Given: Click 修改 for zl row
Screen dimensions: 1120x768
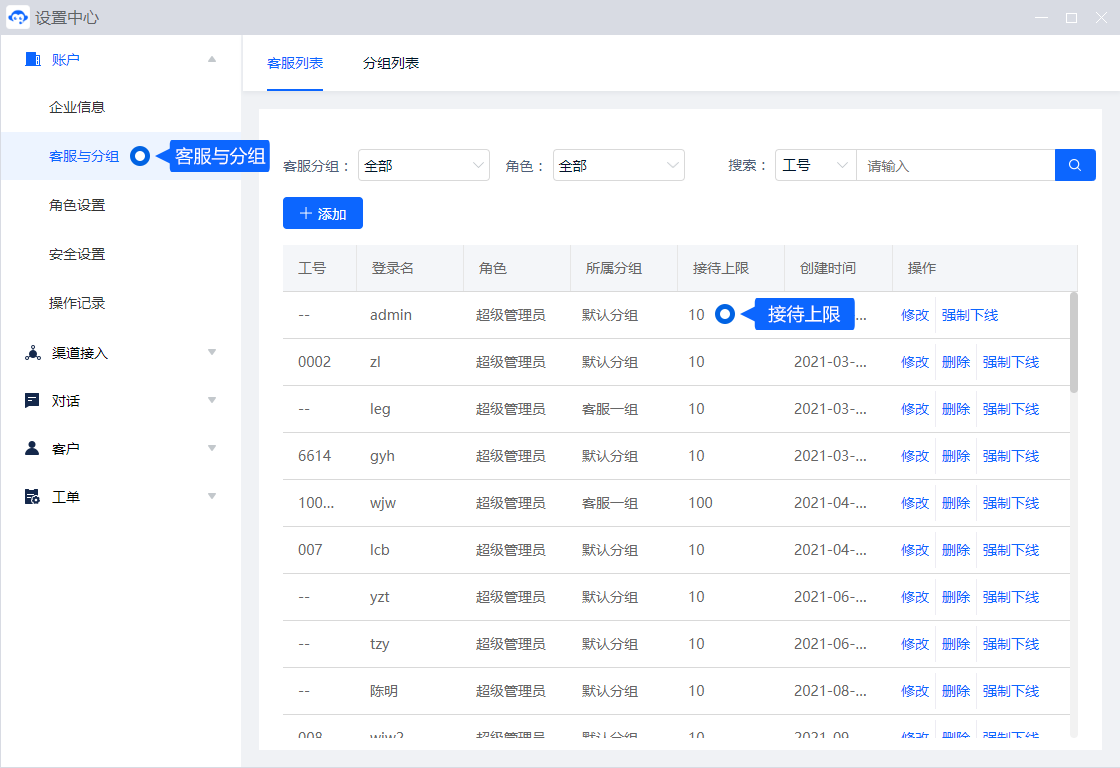Looking at the screenshot, I should (x=915, y=362).
